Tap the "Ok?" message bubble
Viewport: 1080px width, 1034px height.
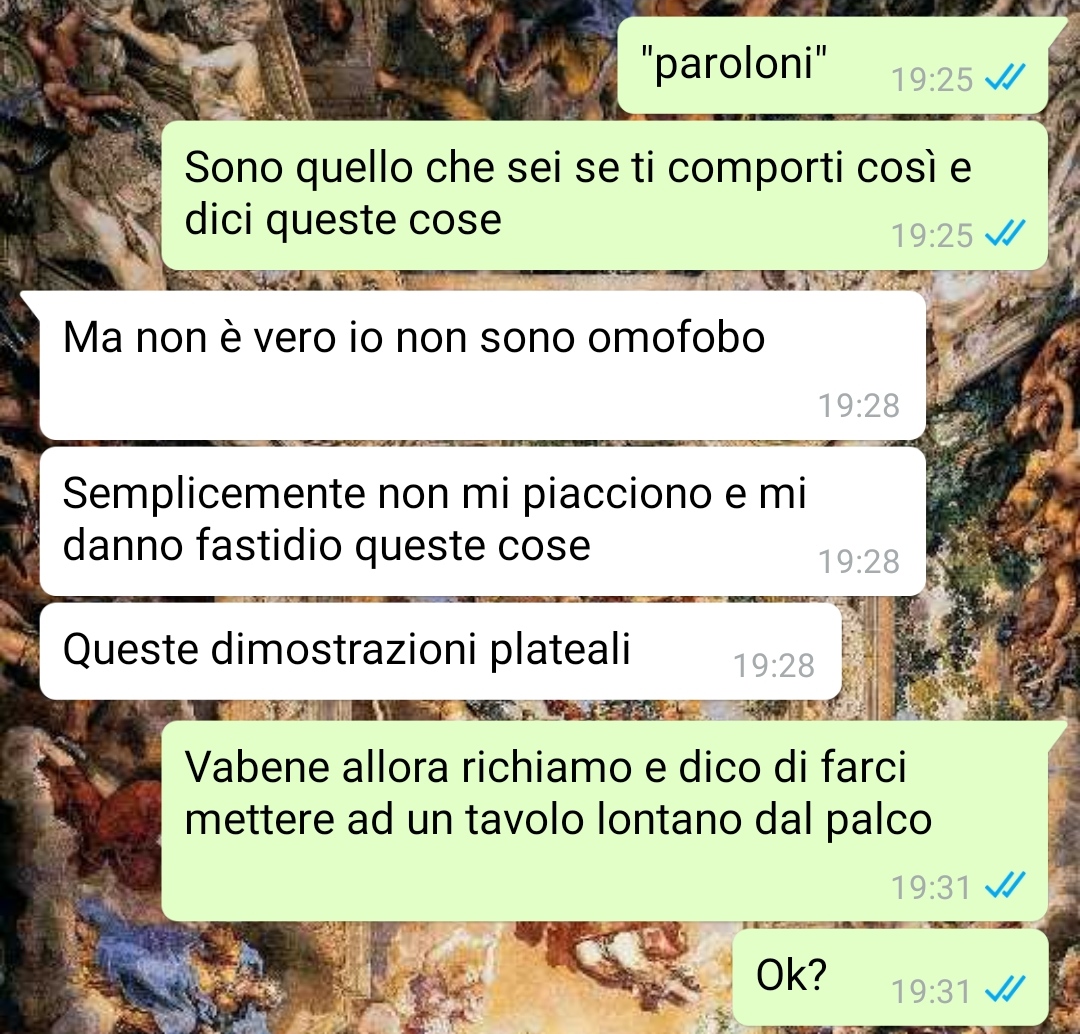pyautogui.click(x=890, y=977)
